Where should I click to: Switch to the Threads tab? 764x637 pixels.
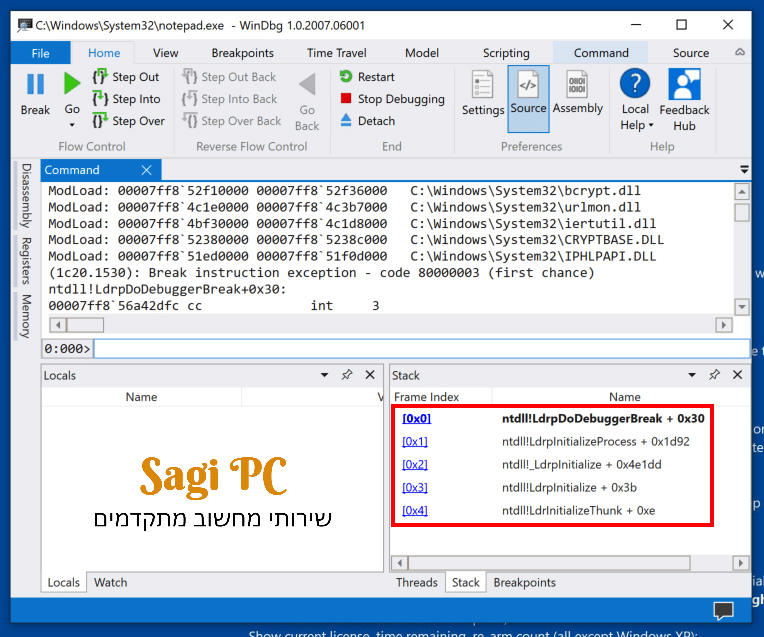coord(417,582)
